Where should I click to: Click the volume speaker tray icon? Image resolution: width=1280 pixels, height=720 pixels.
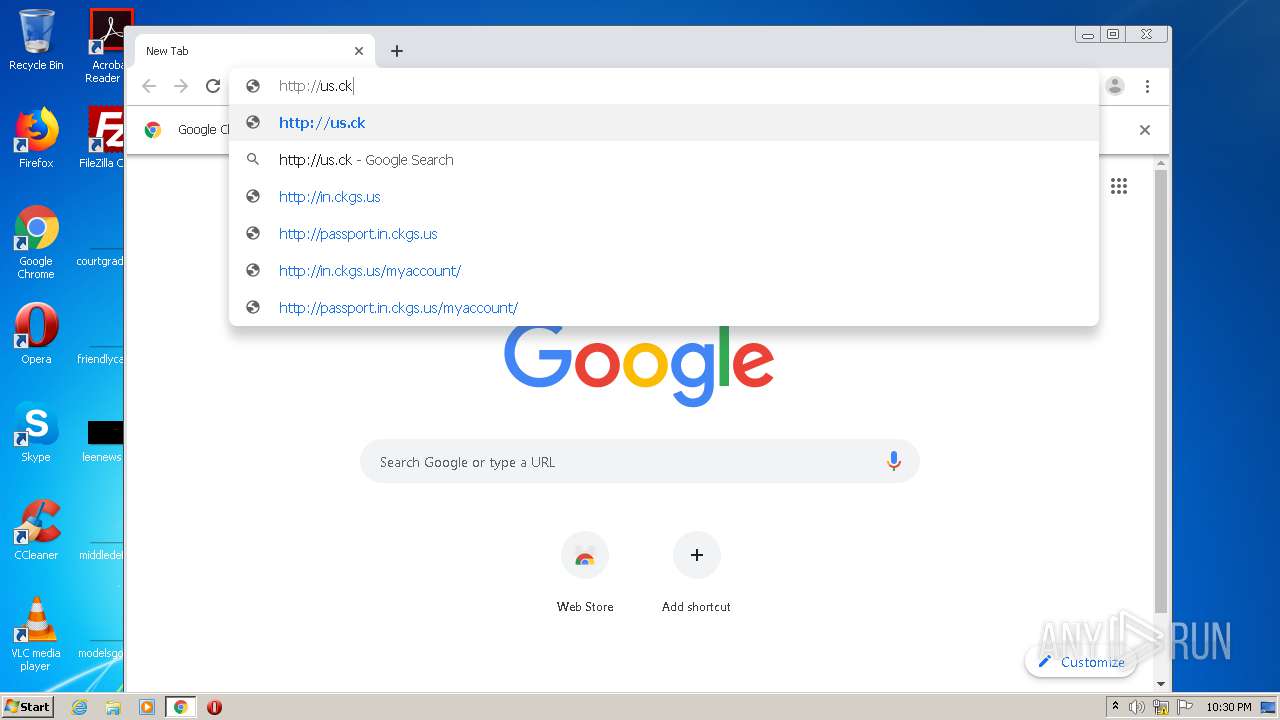click(x=1137, y=707)
